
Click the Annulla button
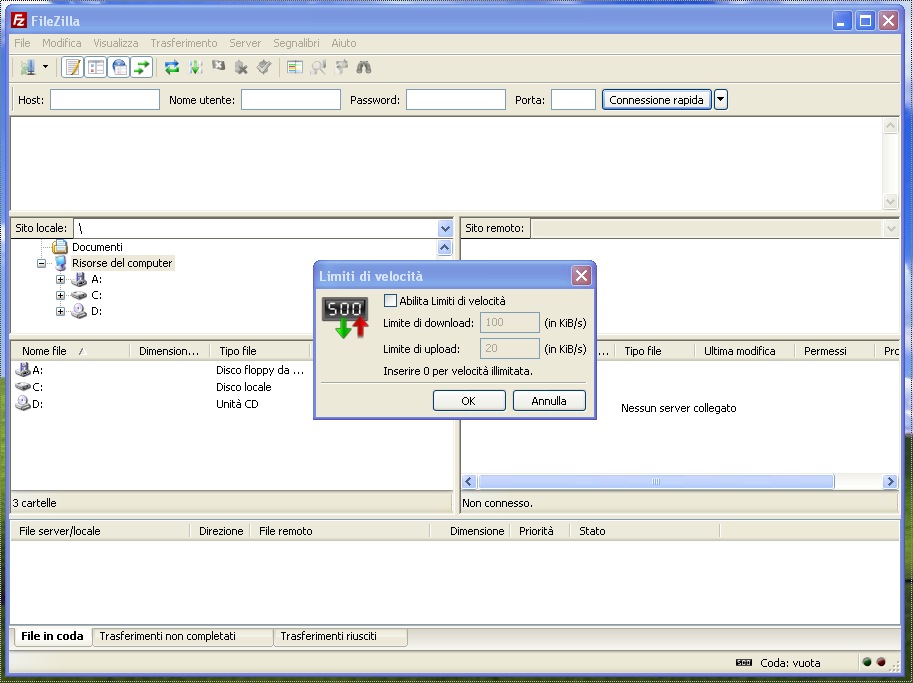(x=549, y=401)
